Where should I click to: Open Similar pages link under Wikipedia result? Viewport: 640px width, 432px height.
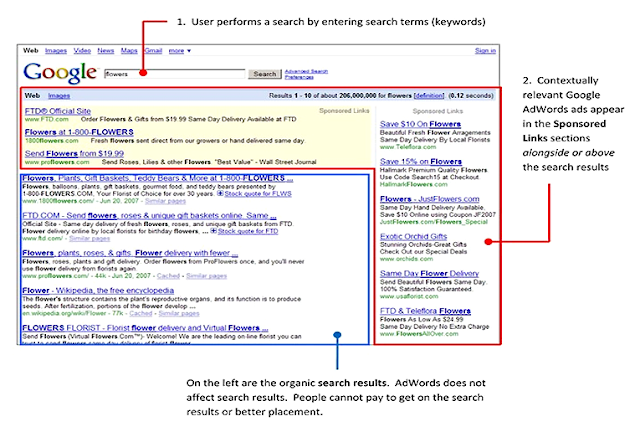point(179,314)
